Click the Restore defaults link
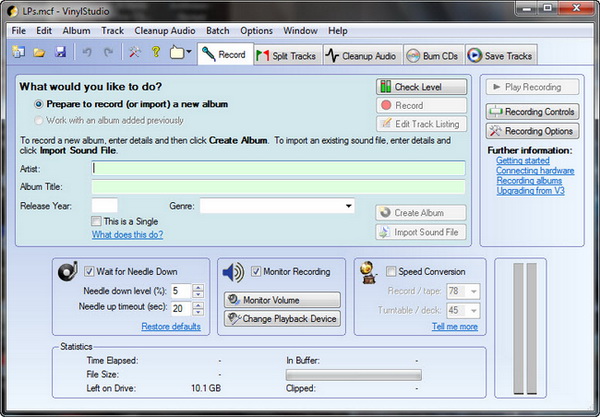The height and width of the screenshot is (417, 600). click(x=170, y=327)
